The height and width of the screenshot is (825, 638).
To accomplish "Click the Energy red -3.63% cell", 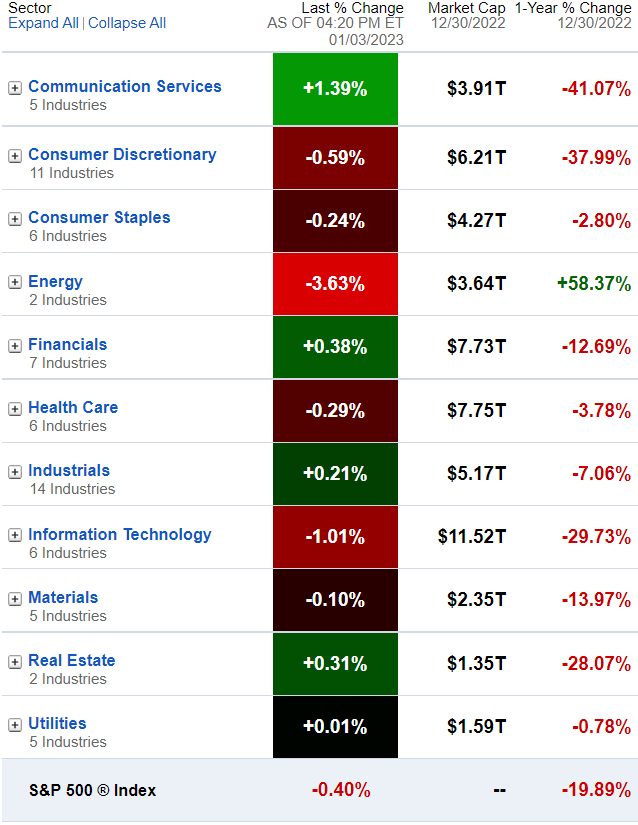I will click(335, 284).
